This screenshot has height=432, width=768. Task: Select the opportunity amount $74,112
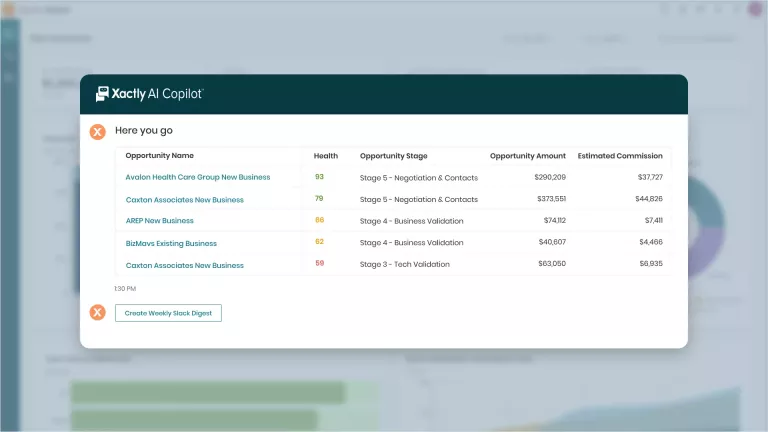[554, 220]
